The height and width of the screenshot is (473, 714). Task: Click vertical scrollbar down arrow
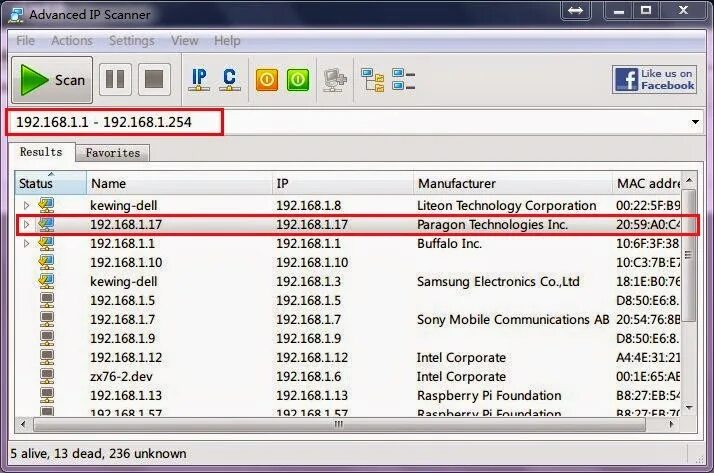click(x=689, y=407)
